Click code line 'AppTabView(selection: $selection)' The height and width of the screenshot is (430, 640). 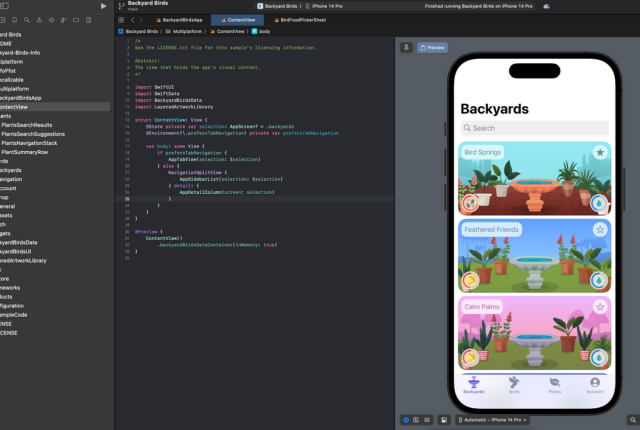click(x=214, y=160)
